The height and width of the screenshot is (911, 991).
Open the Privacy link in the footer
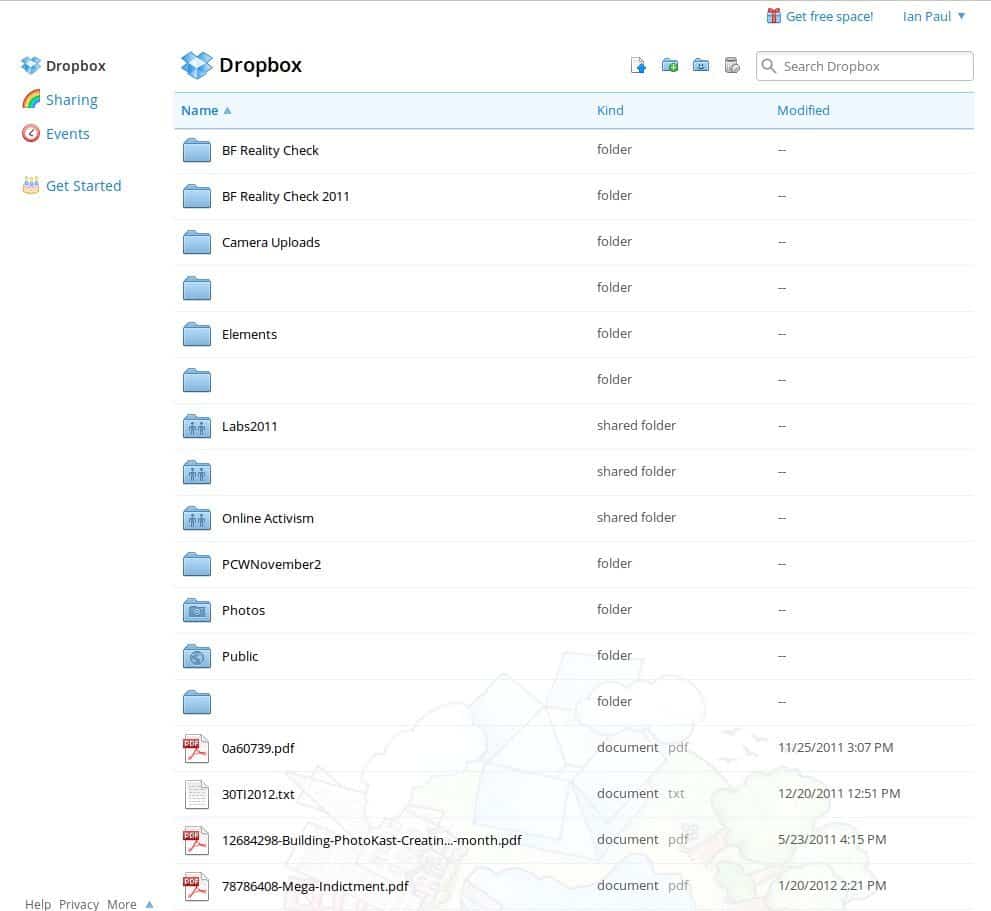tap(79, 904)
